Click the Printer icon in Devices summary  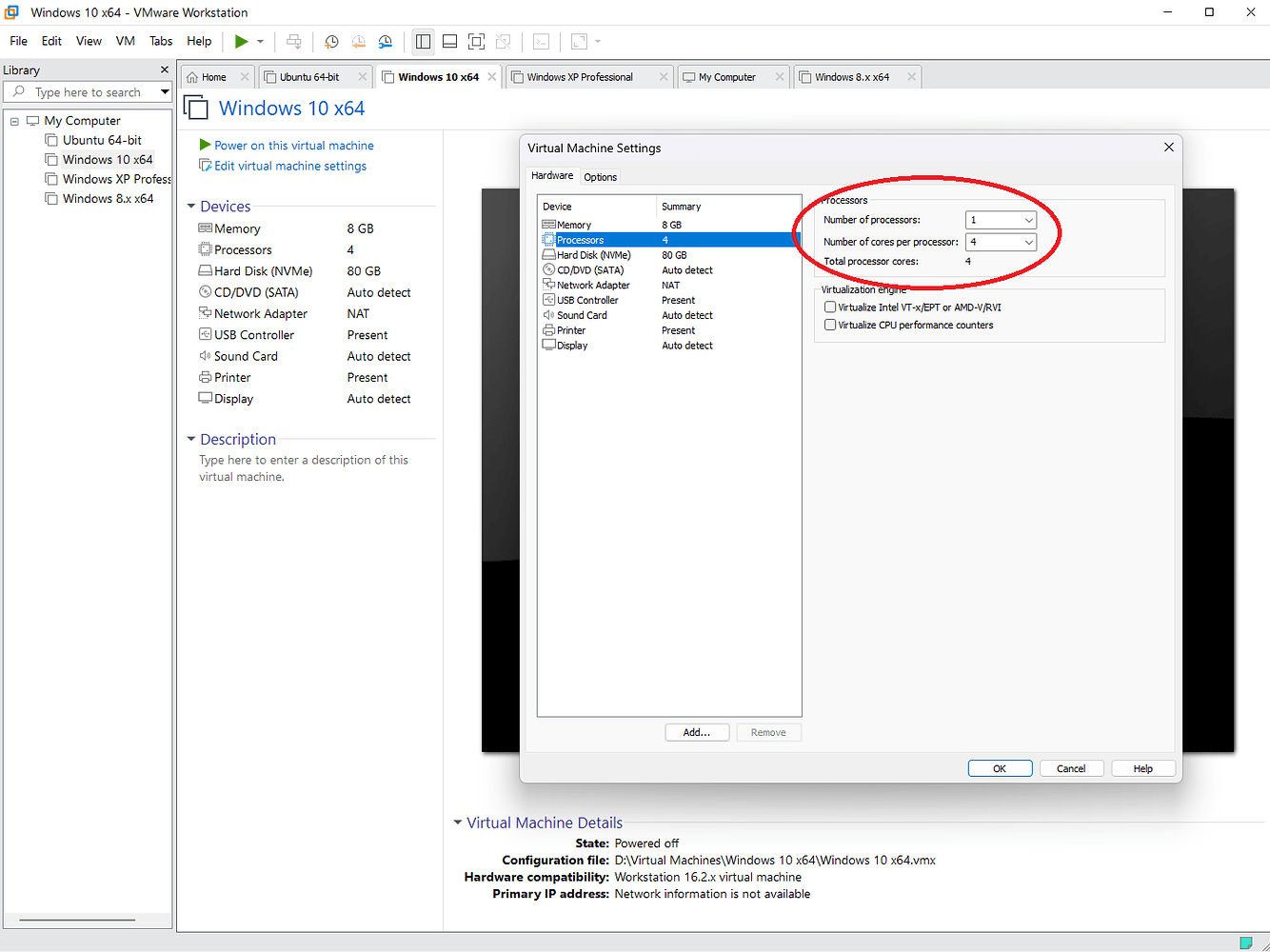pyautogui.click(x=205, y=377)
